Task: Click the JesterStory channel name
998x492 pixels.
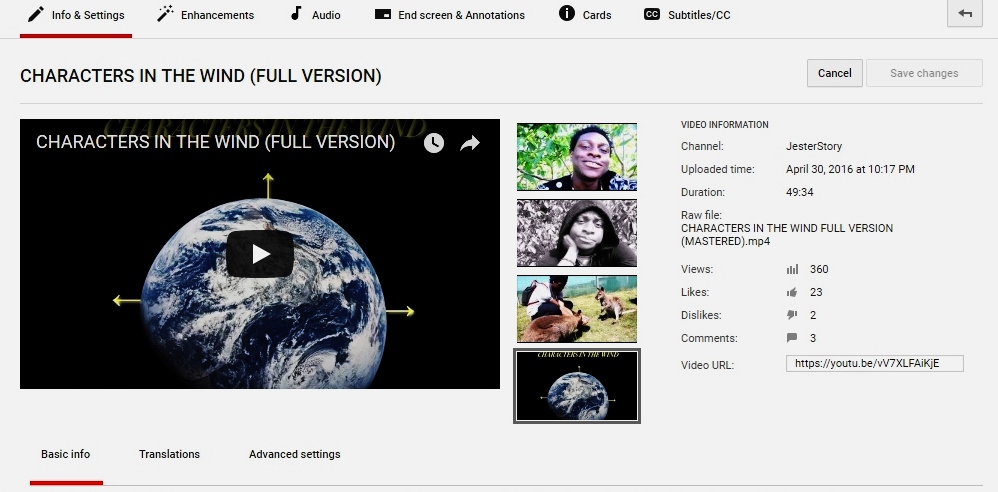Action: [x=814, y=146]
